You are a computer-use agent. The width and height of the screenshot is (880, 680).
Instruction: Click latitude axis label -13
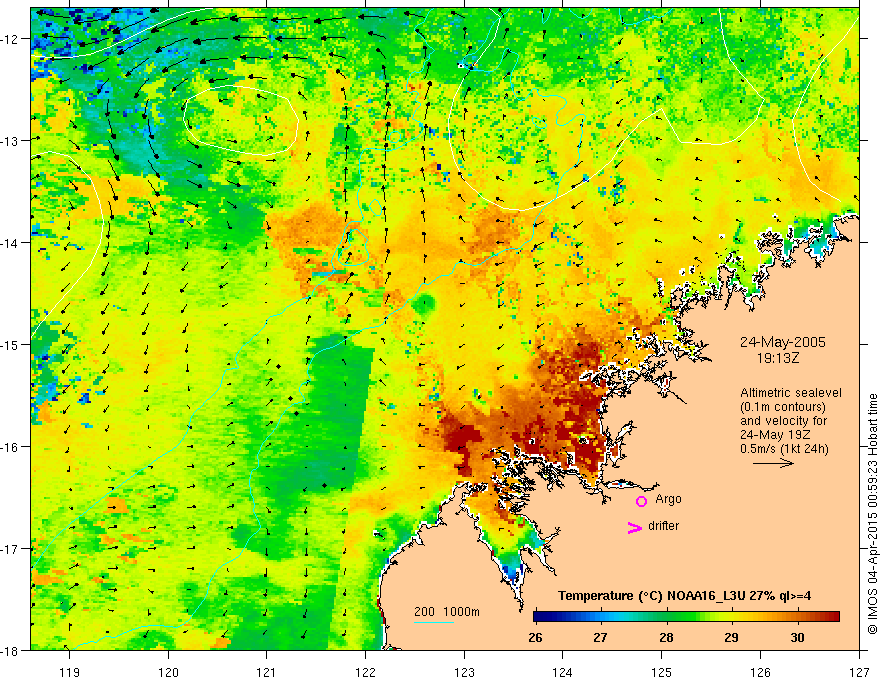[10, 141]
